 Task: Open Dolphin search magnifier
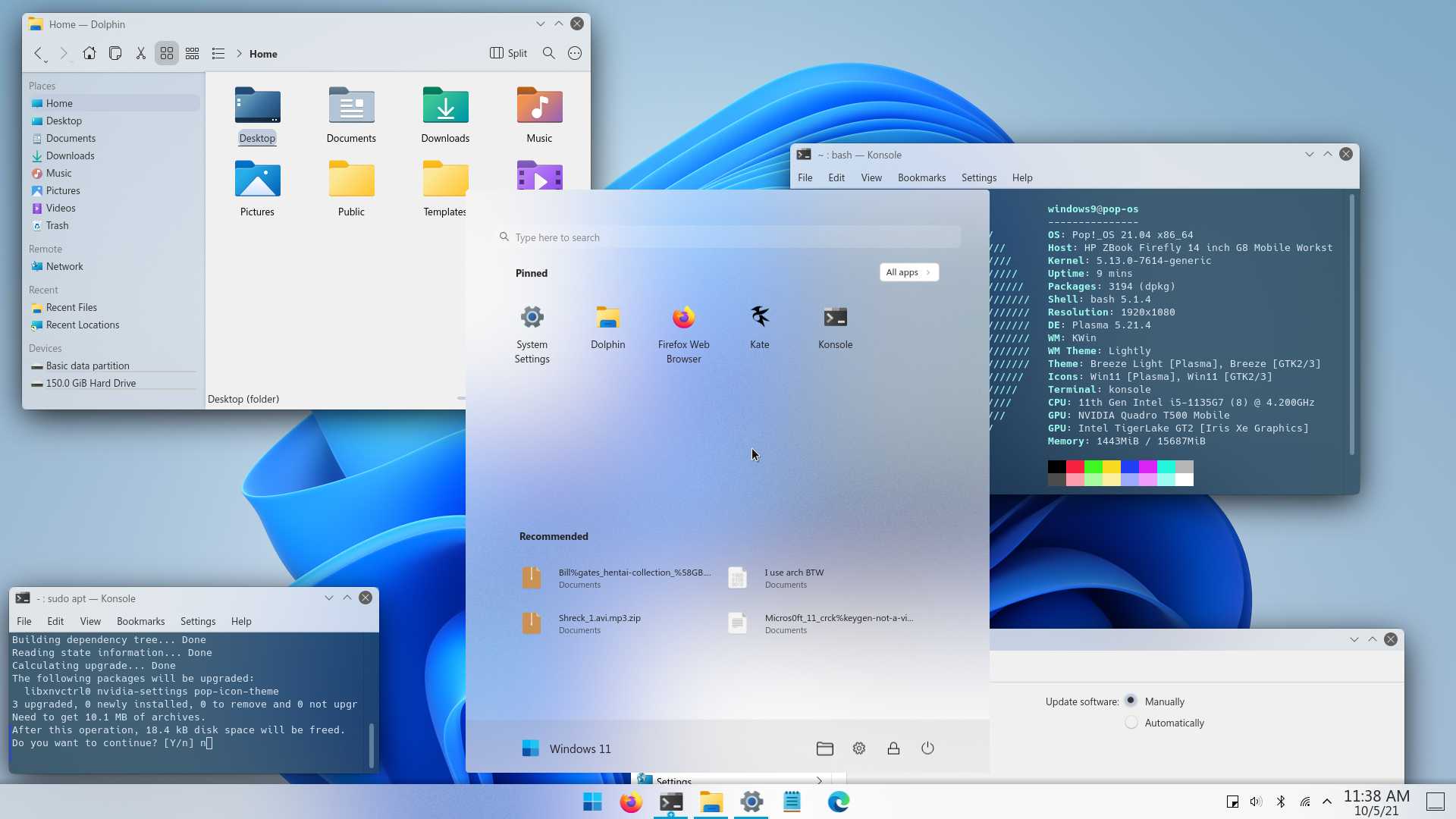pyautogui.click(x=549, y=53)
